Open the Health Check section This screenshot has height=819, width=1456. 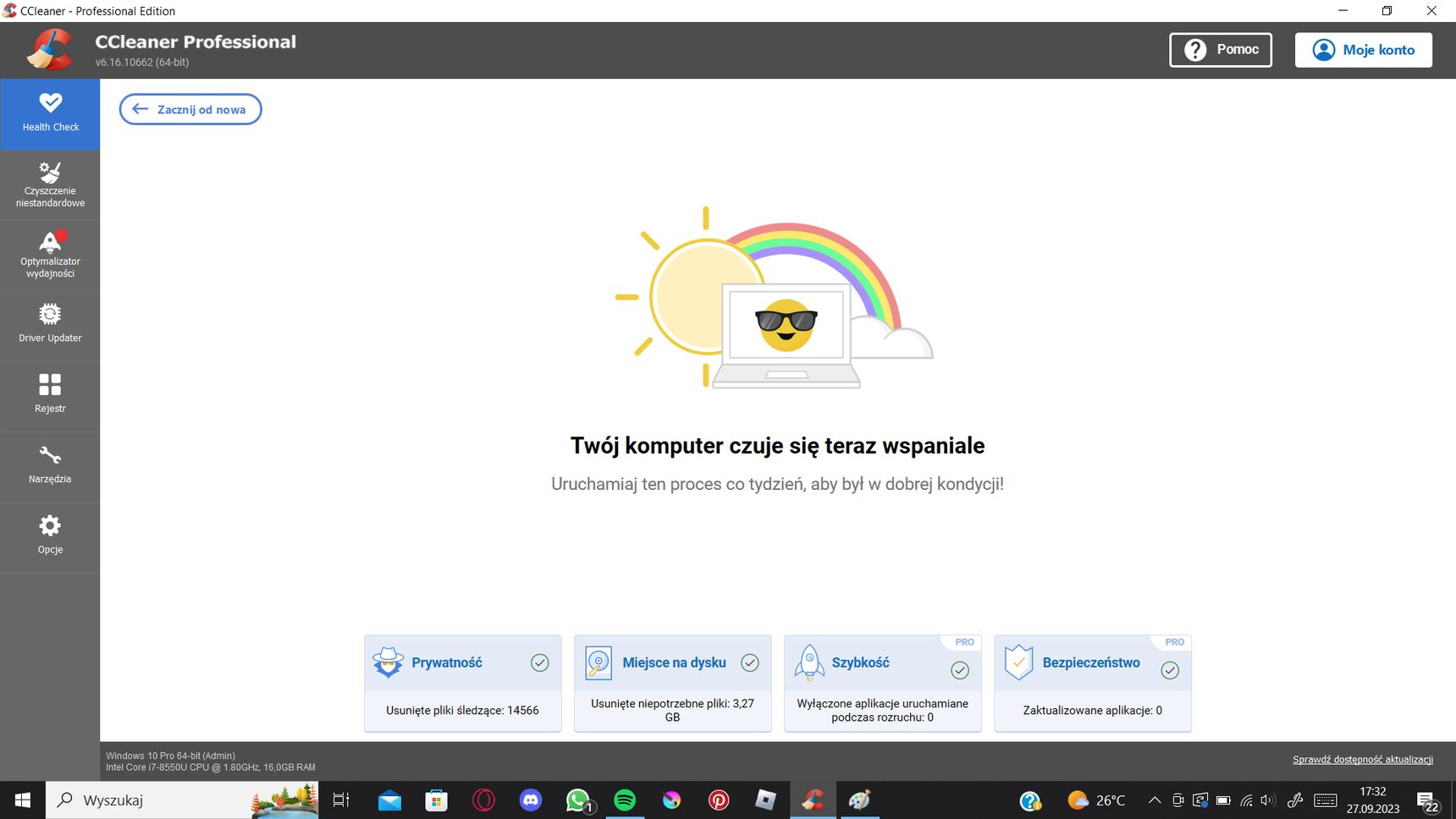[50, 114]
